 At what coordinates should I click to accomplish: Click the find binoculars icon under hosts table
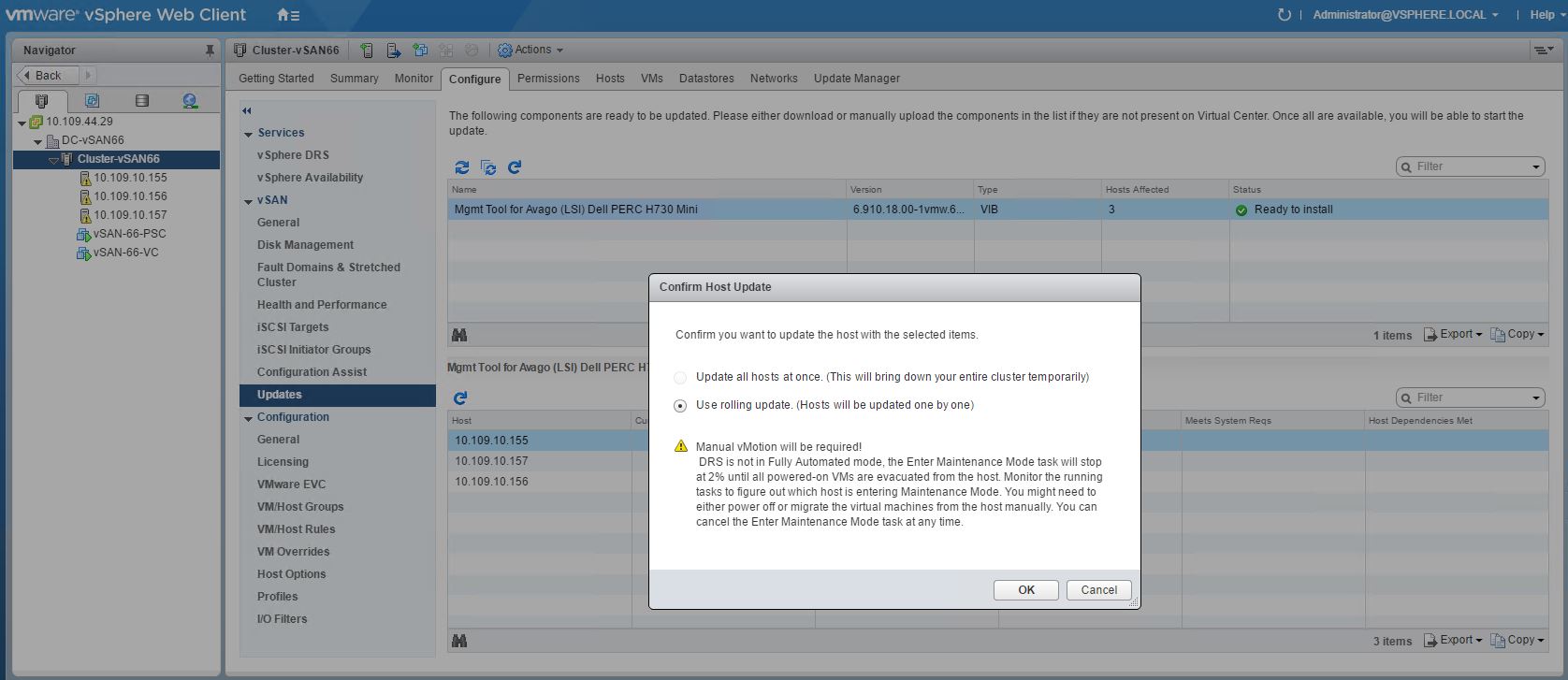coord(459,641)
